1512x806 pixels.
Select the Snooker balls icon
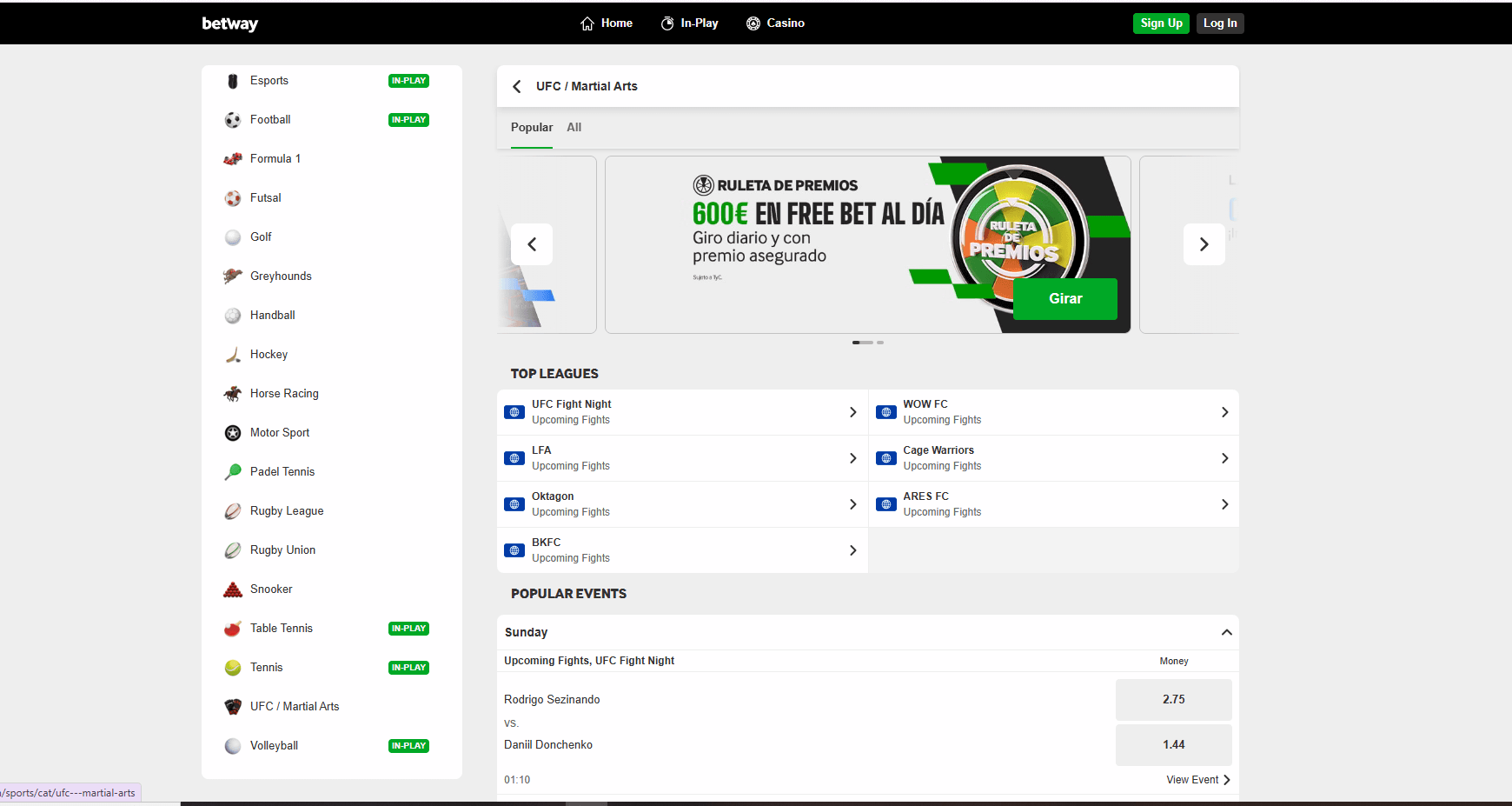pyautogui.click(x=232, y=590)
